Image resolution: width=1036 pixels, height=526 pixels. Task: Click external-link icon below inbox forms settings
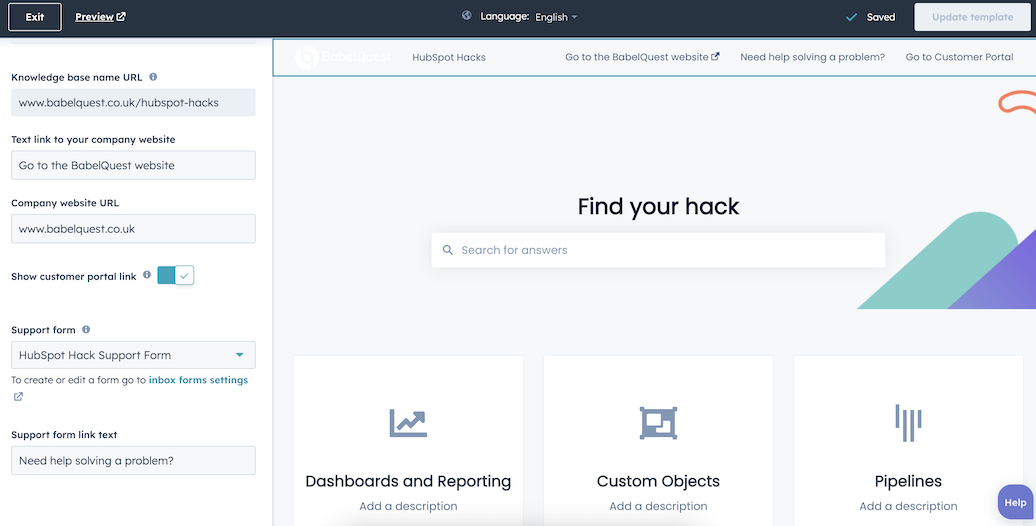tap(18, 396)
